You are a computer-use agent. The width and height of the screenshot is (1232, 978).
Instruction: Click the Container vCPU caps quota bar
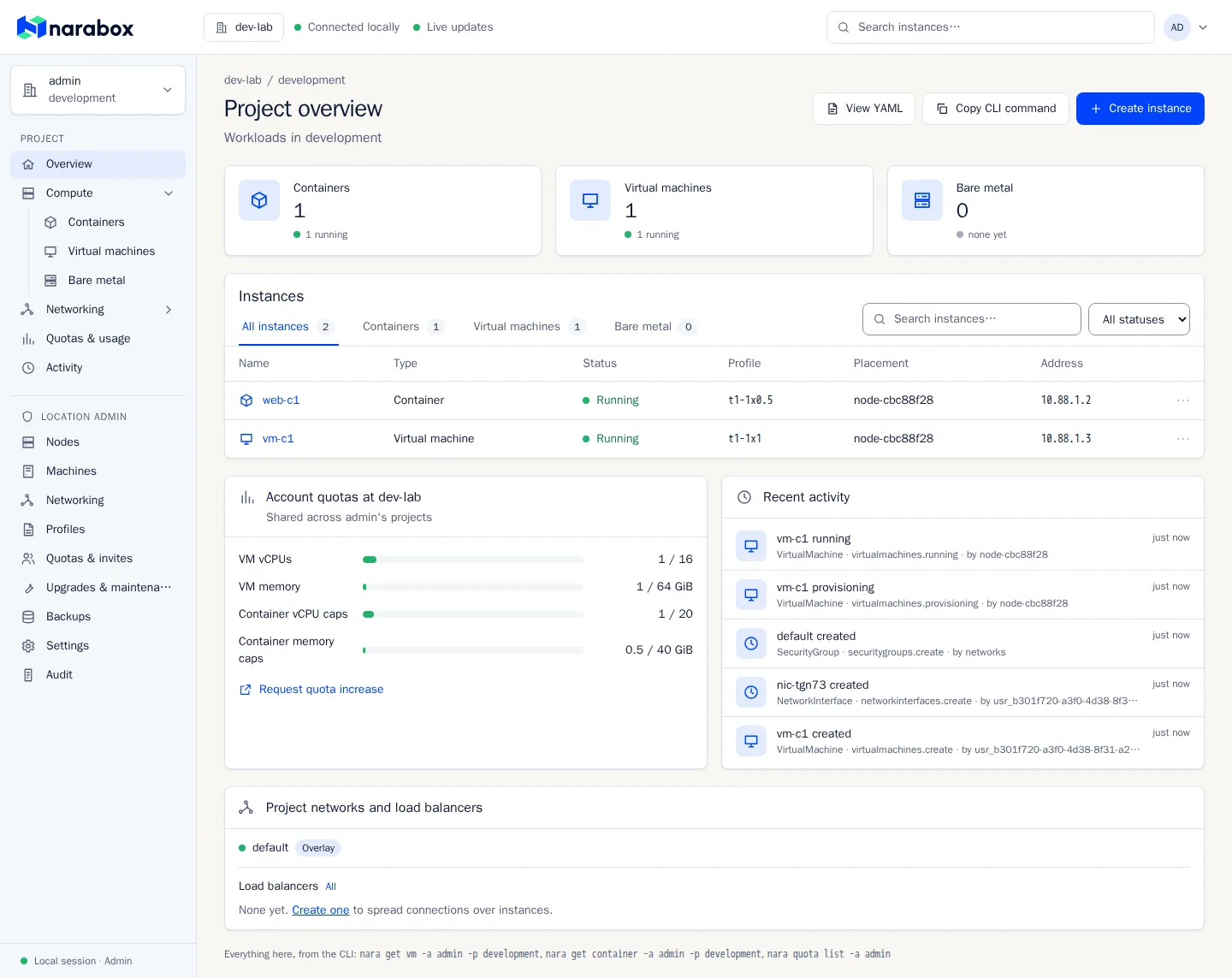coord(473,614)
